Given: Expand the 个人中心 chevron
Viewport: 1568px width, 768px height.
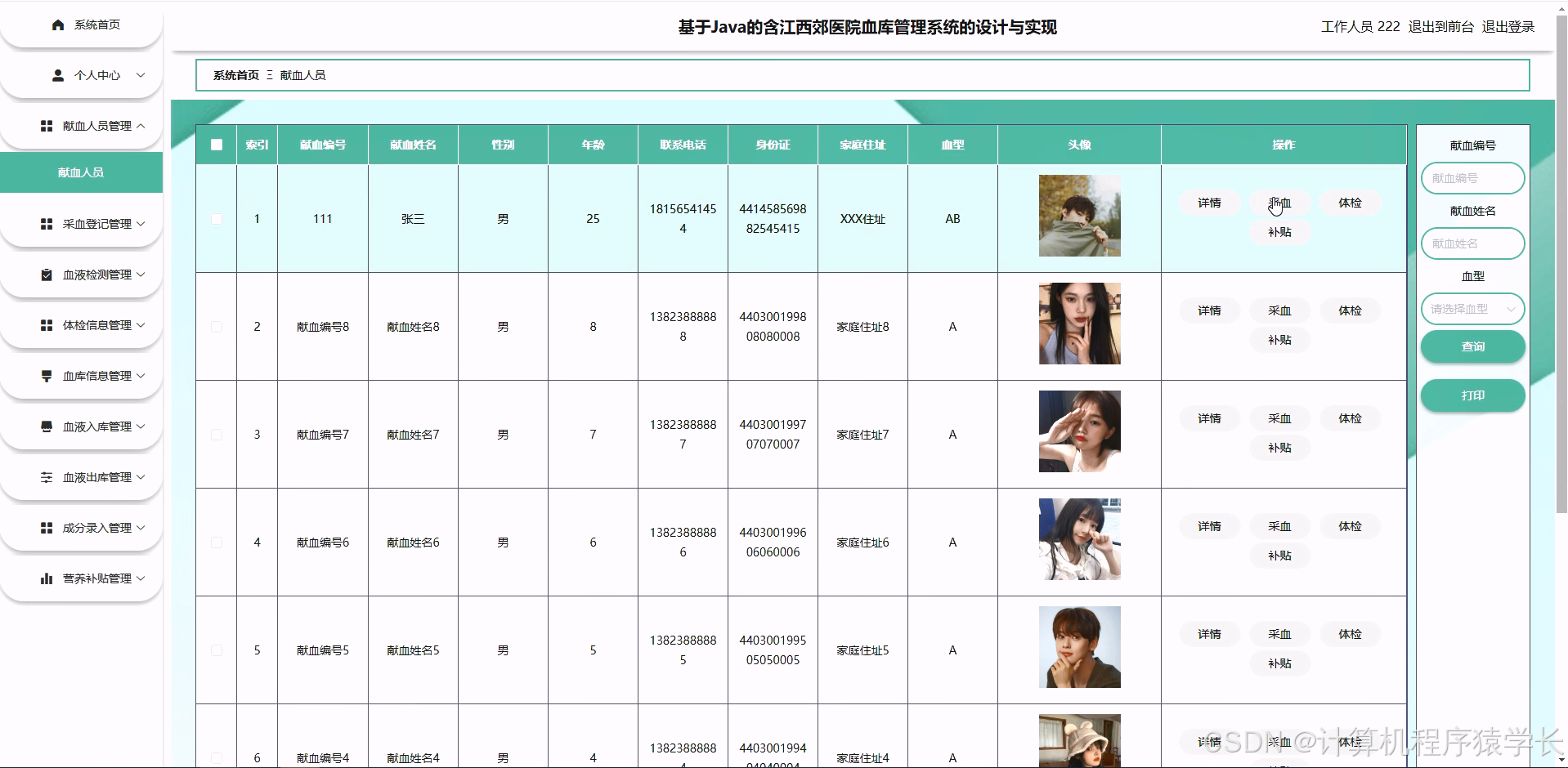Looking at the screenshot, I should pos(141,75).
